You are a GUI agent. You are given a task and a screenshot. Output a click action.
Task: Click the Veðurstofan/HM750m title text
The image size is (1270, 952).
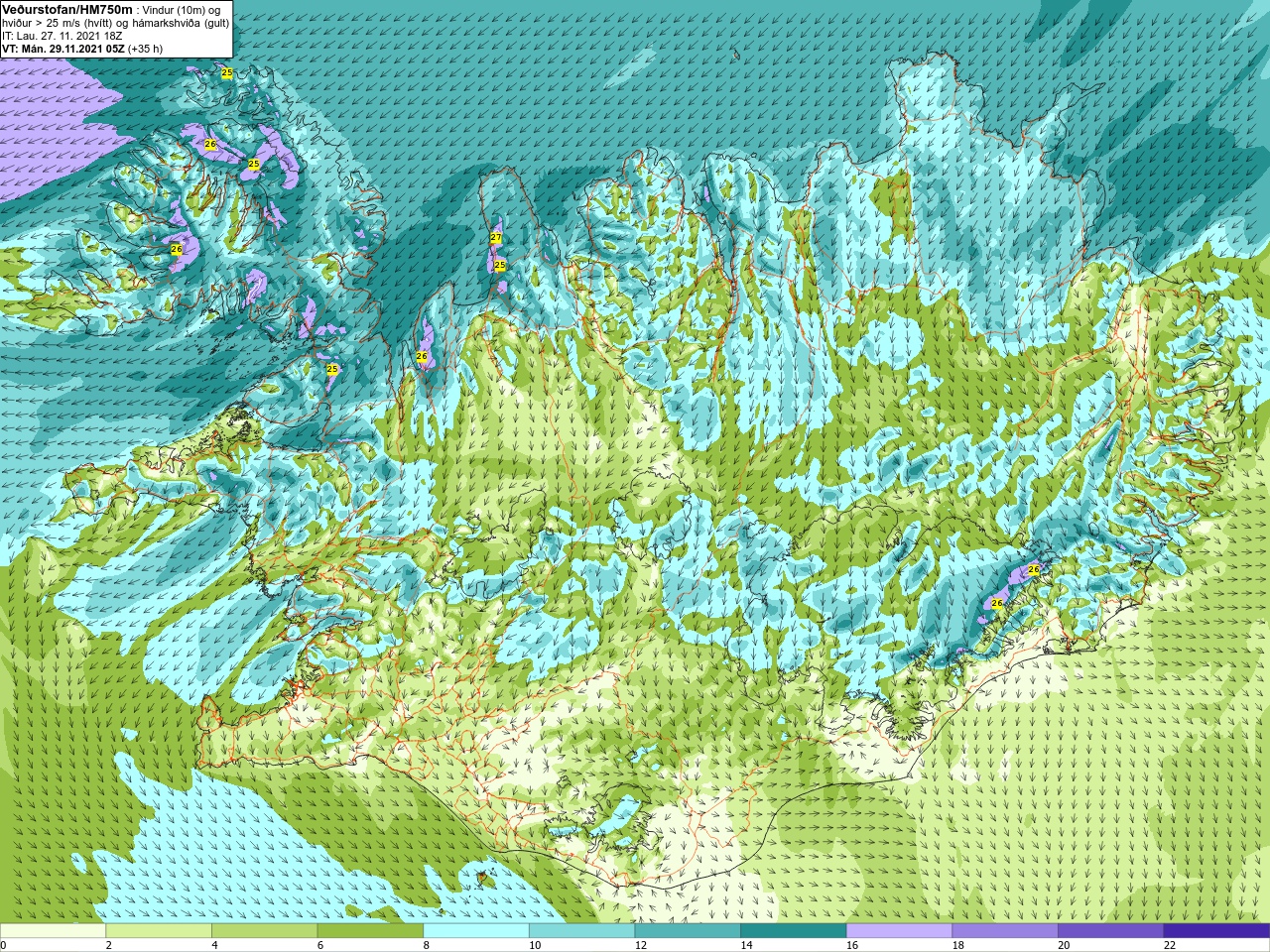click(x=67, y=9)
